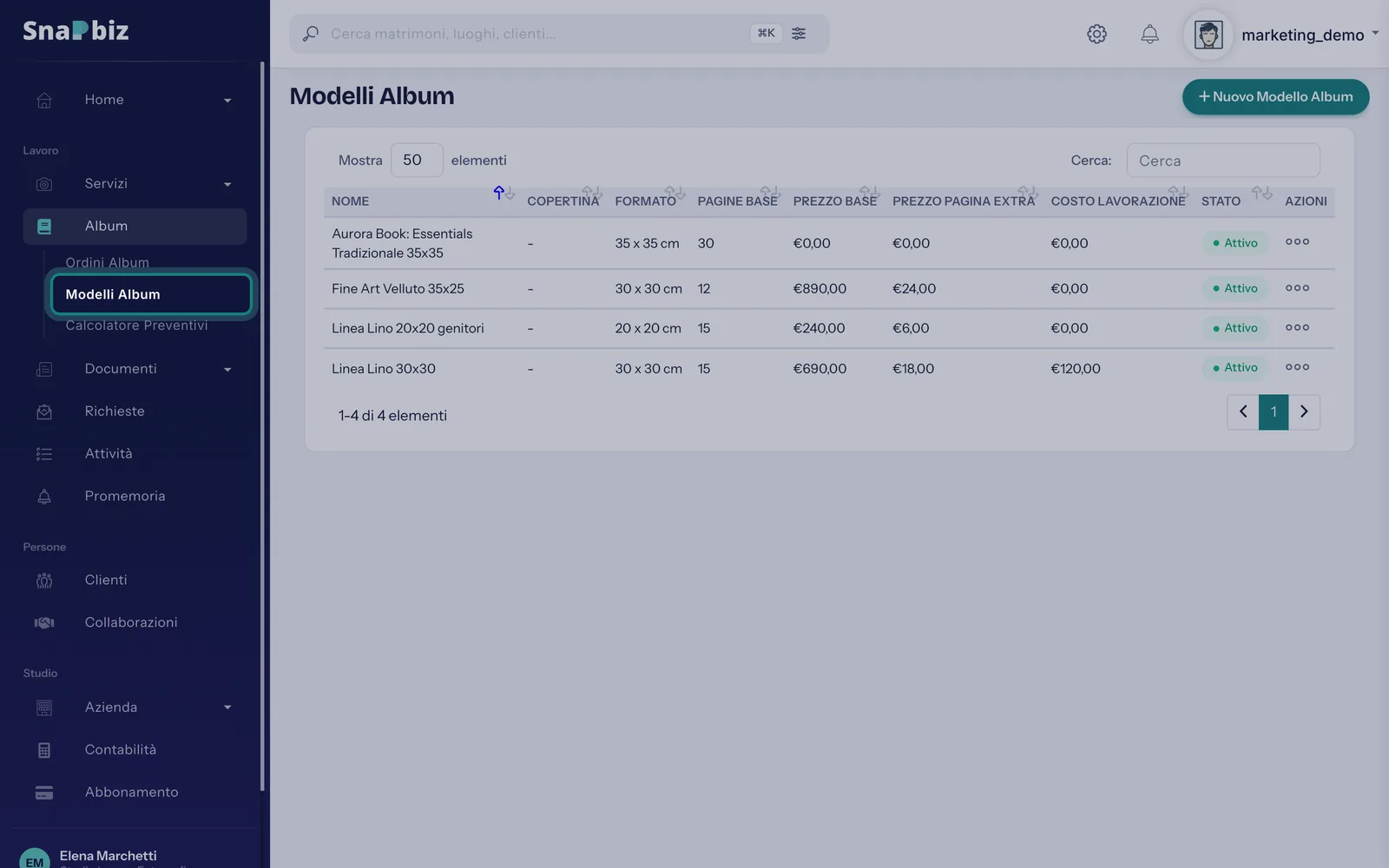The height and width of the screenshot is (868, 1389).
Task: Click the Contabilità calculator icon
Action: pos(44,750)
